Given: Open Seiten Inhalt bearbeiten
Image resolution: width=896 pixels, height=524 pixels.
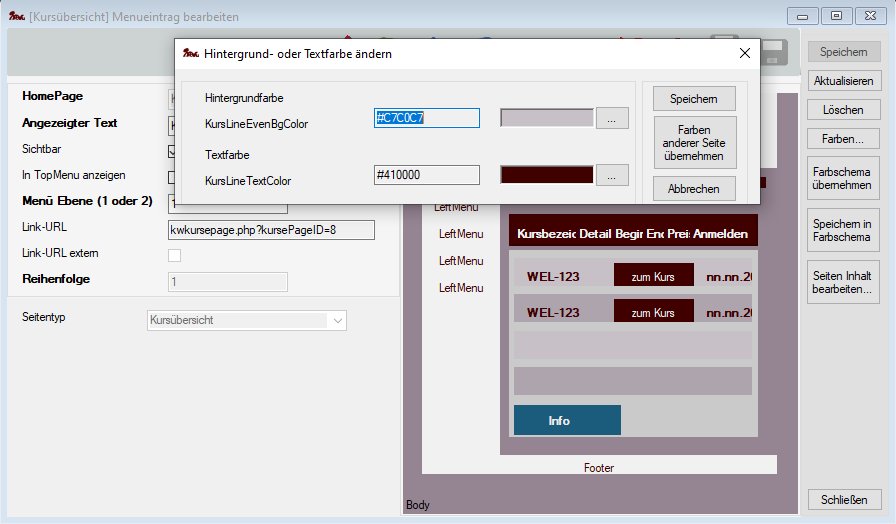Looking at the screenshot, I should (844, 282).
